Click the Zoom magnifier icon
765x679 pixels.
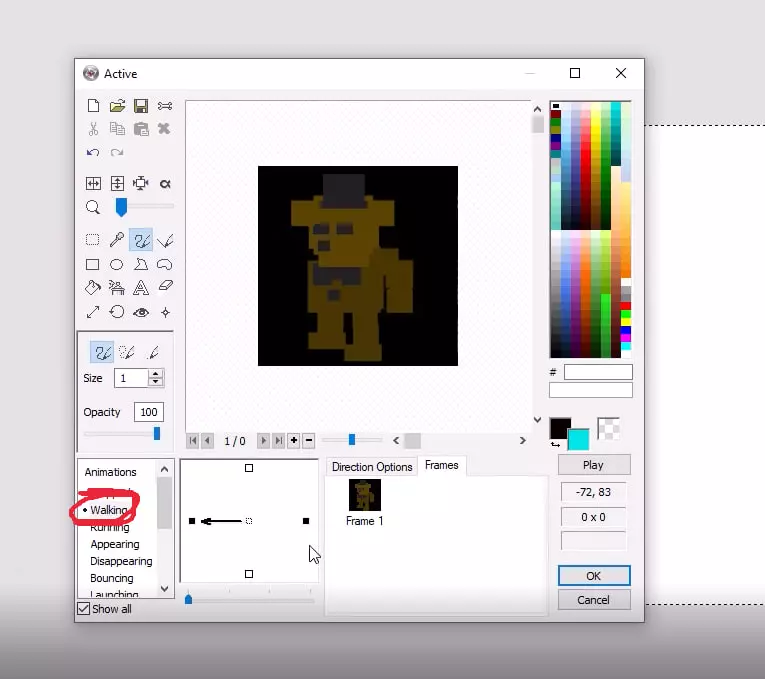click(93, 207)
